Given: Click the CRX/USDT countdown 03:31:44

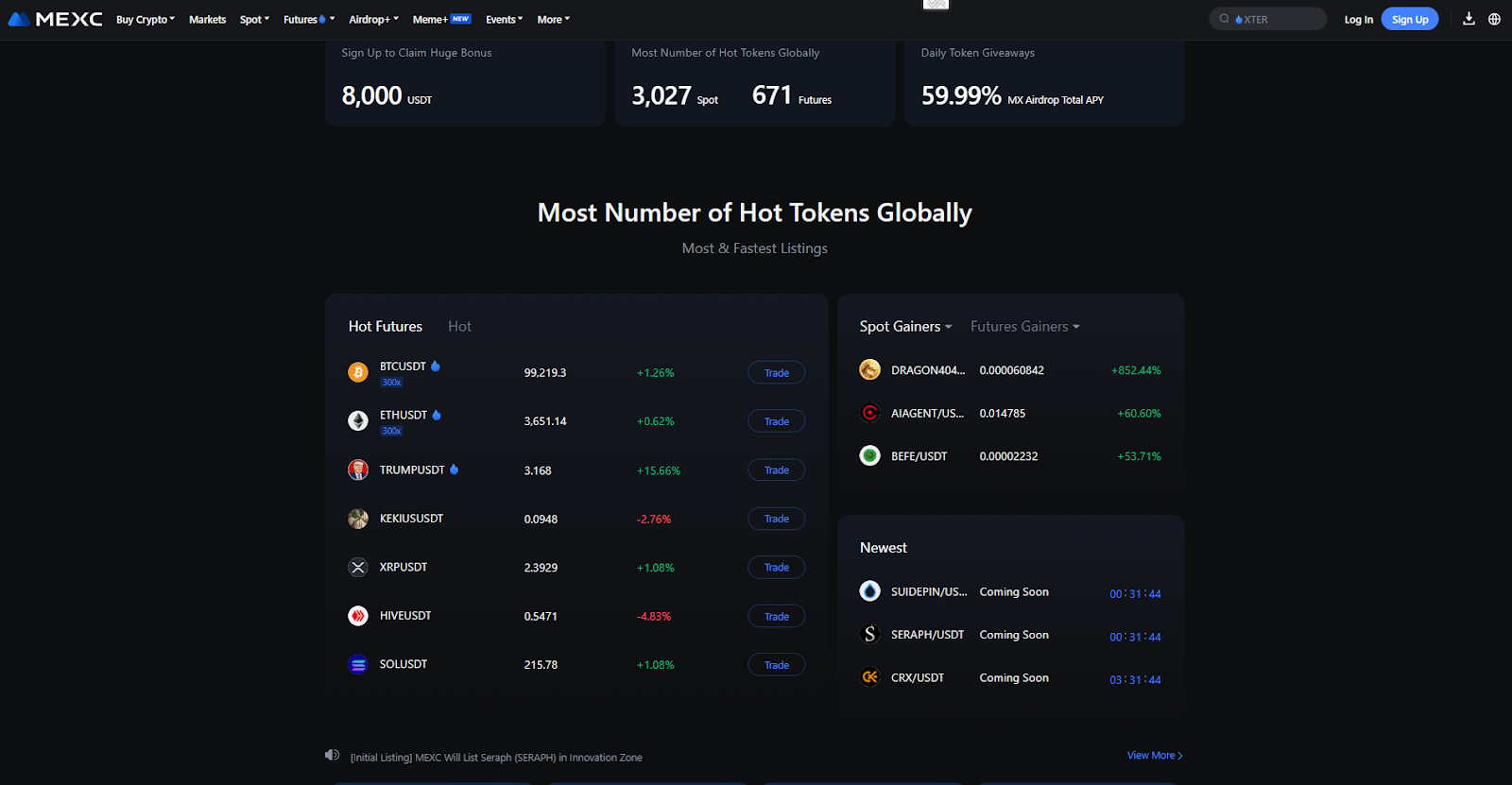Looking at the screenshot, I should coord(1135,679).
